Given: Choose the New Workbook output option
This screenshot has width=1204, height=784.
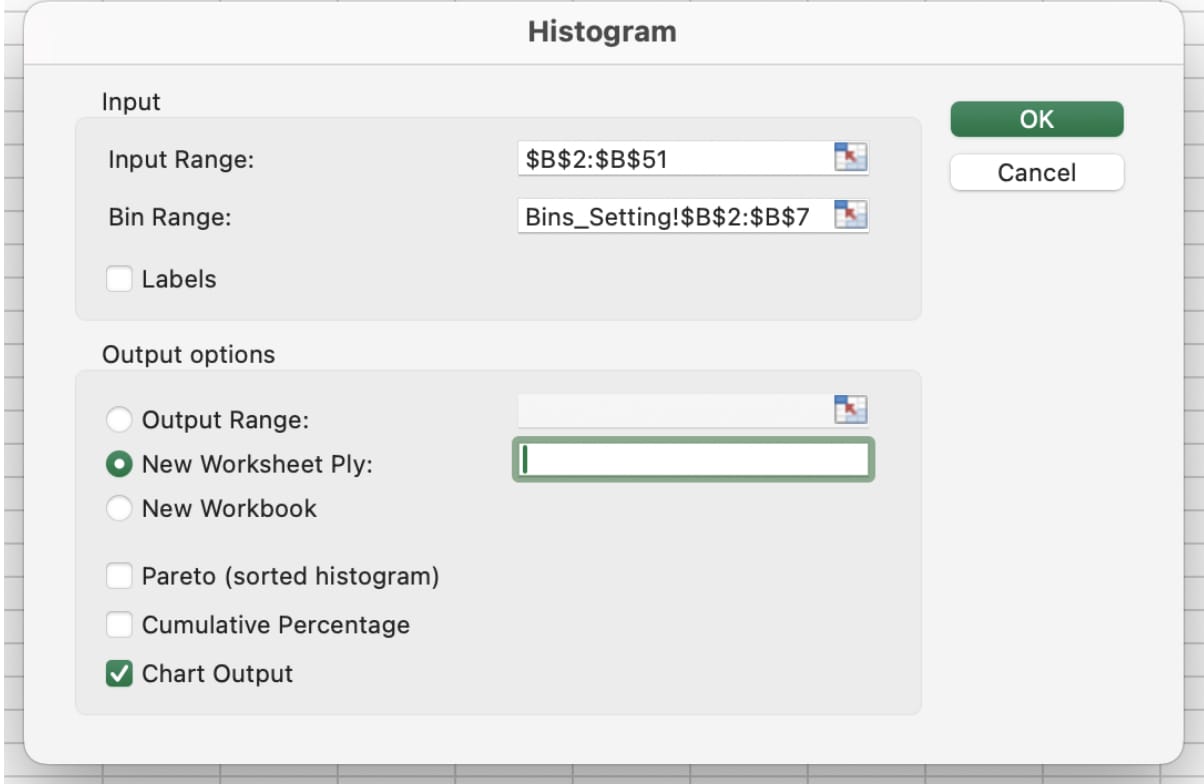Looking at the screenshot, I should pos(119,508).
